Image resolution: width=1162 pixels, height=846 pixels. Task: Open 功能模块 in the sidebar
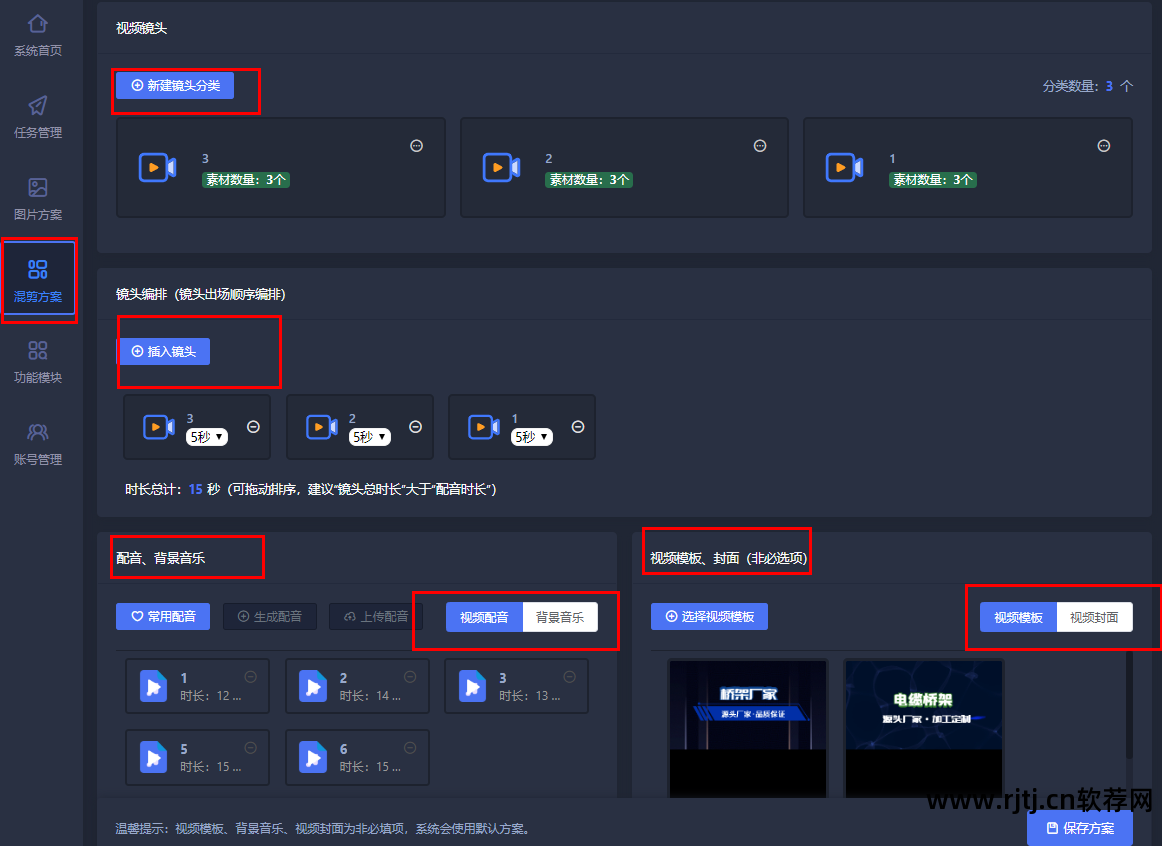[x=38, y=362]
